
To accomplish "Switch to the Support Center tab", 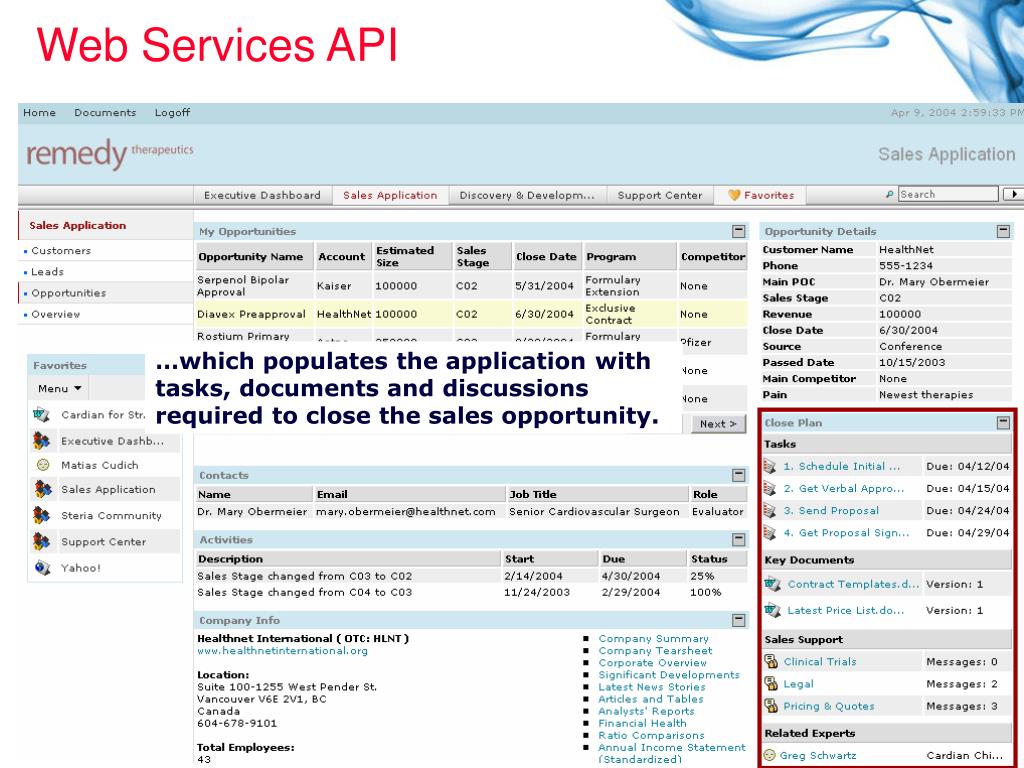I will (x=660, y=195).
